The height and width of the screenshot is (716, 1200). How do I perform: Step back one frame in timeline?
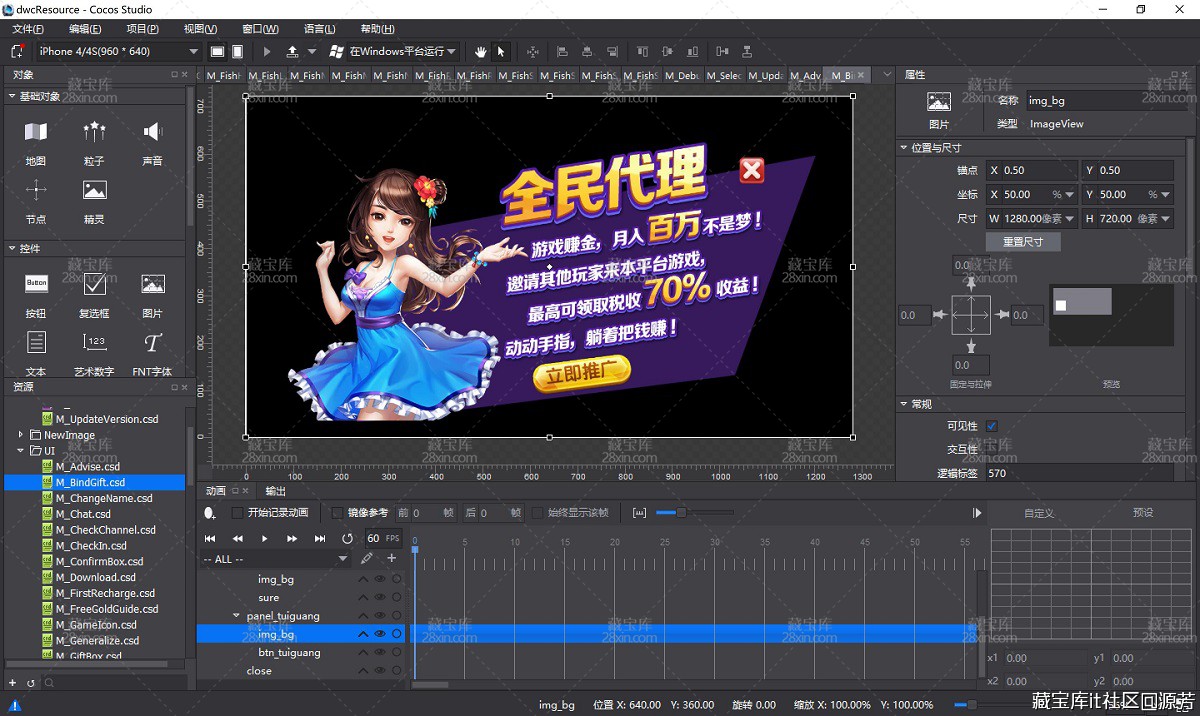coord(238,538)
